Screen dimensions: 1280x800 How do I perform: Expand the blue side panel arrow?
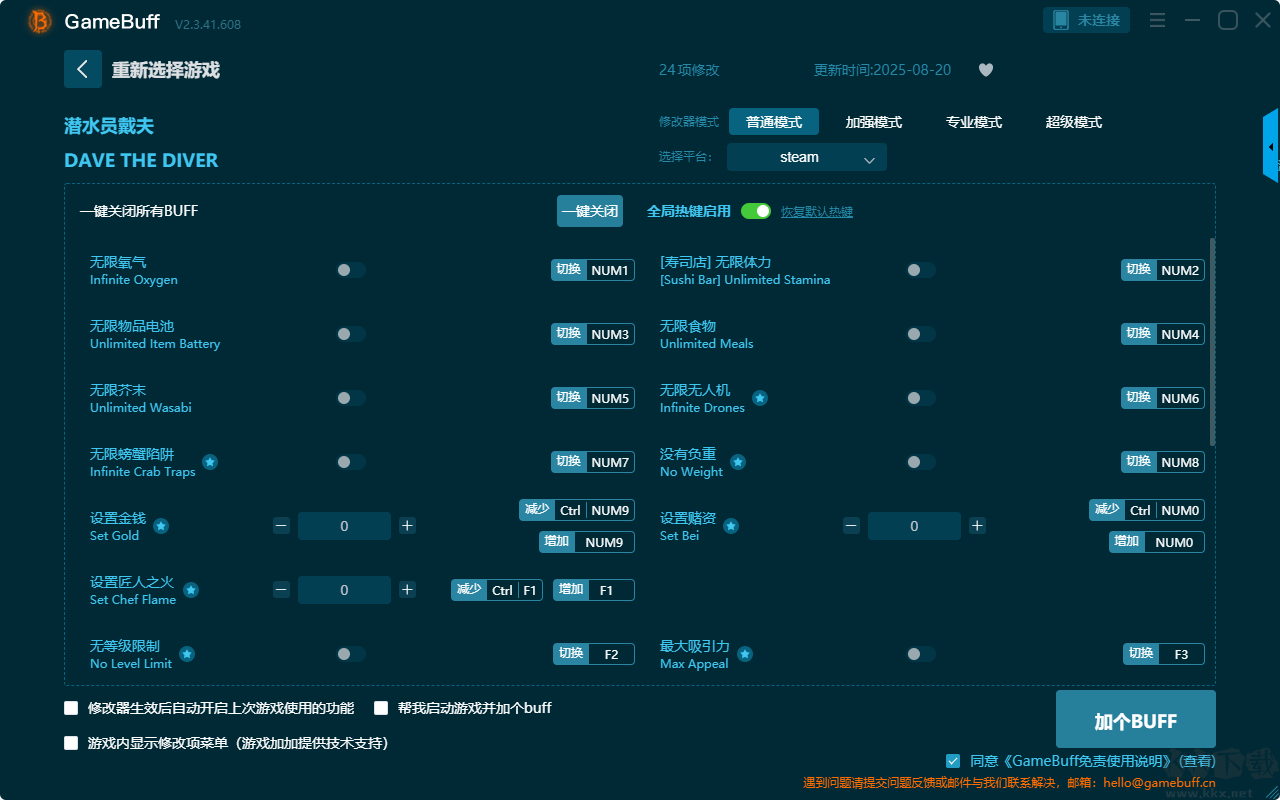click(x=1271, y=146)
